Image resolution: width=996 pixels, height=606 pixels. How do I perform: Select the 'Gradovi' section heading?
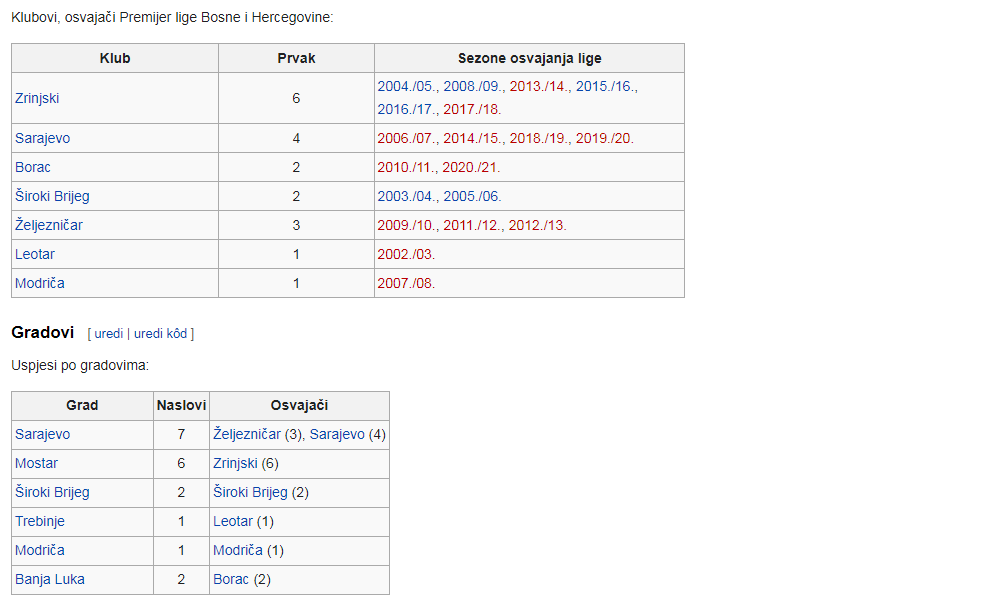click(43, 332)
